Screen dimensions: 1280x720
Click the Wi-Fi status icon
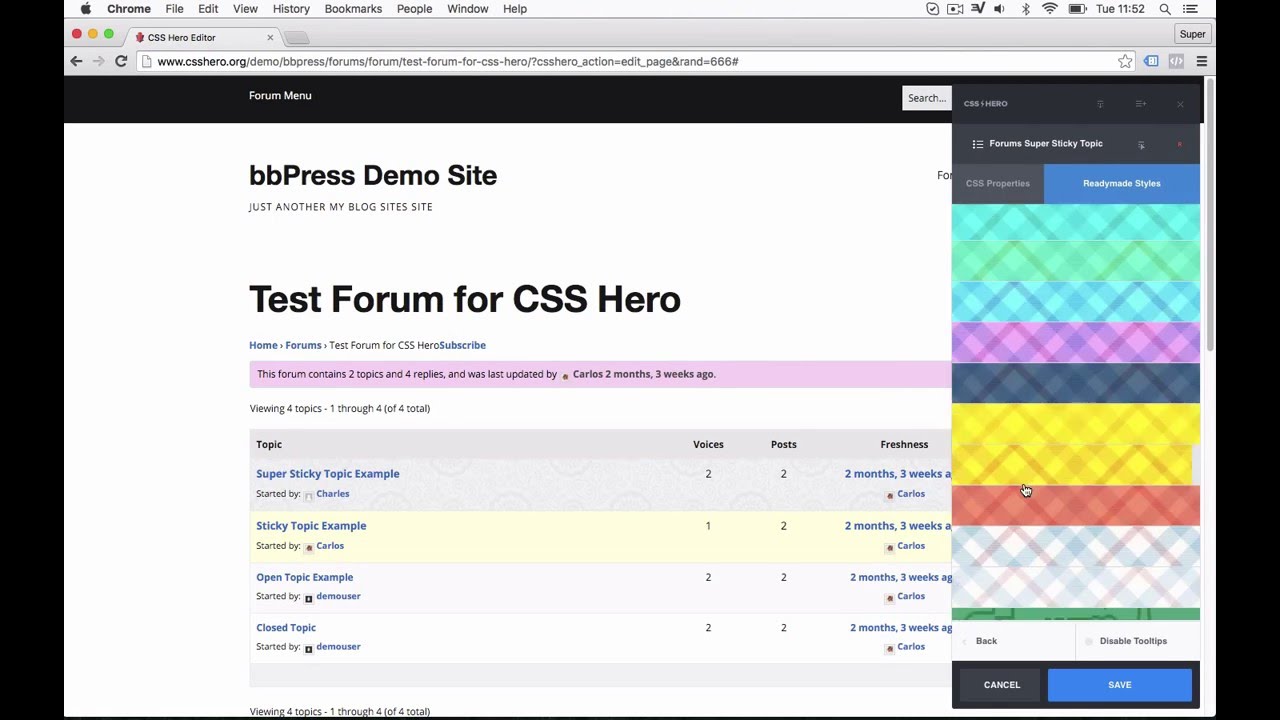tap(1050, 9)
